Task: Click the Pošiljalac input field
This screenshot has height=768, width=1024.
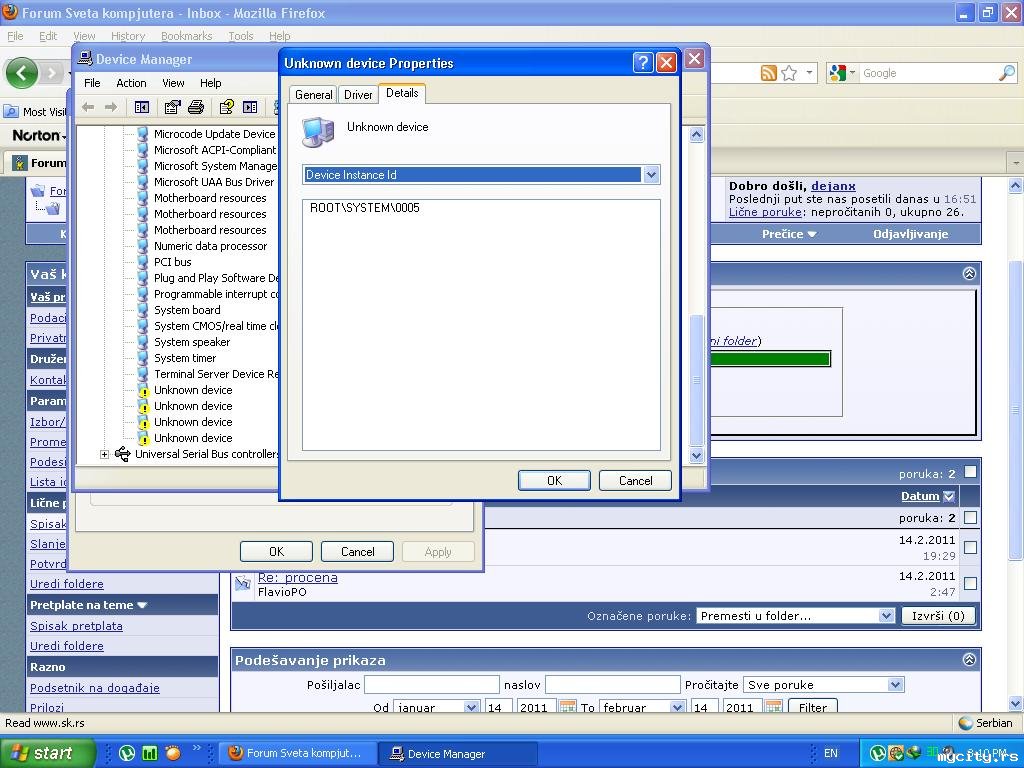Action: (432, 684)
